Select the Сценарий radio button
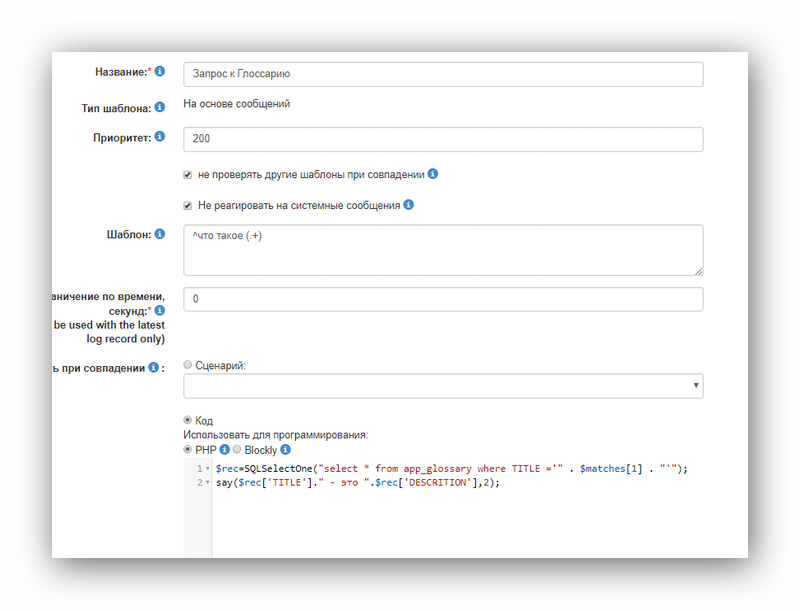The width and height of the screenshot is (800, 610). pyautogui.click(x=188, y=366)
